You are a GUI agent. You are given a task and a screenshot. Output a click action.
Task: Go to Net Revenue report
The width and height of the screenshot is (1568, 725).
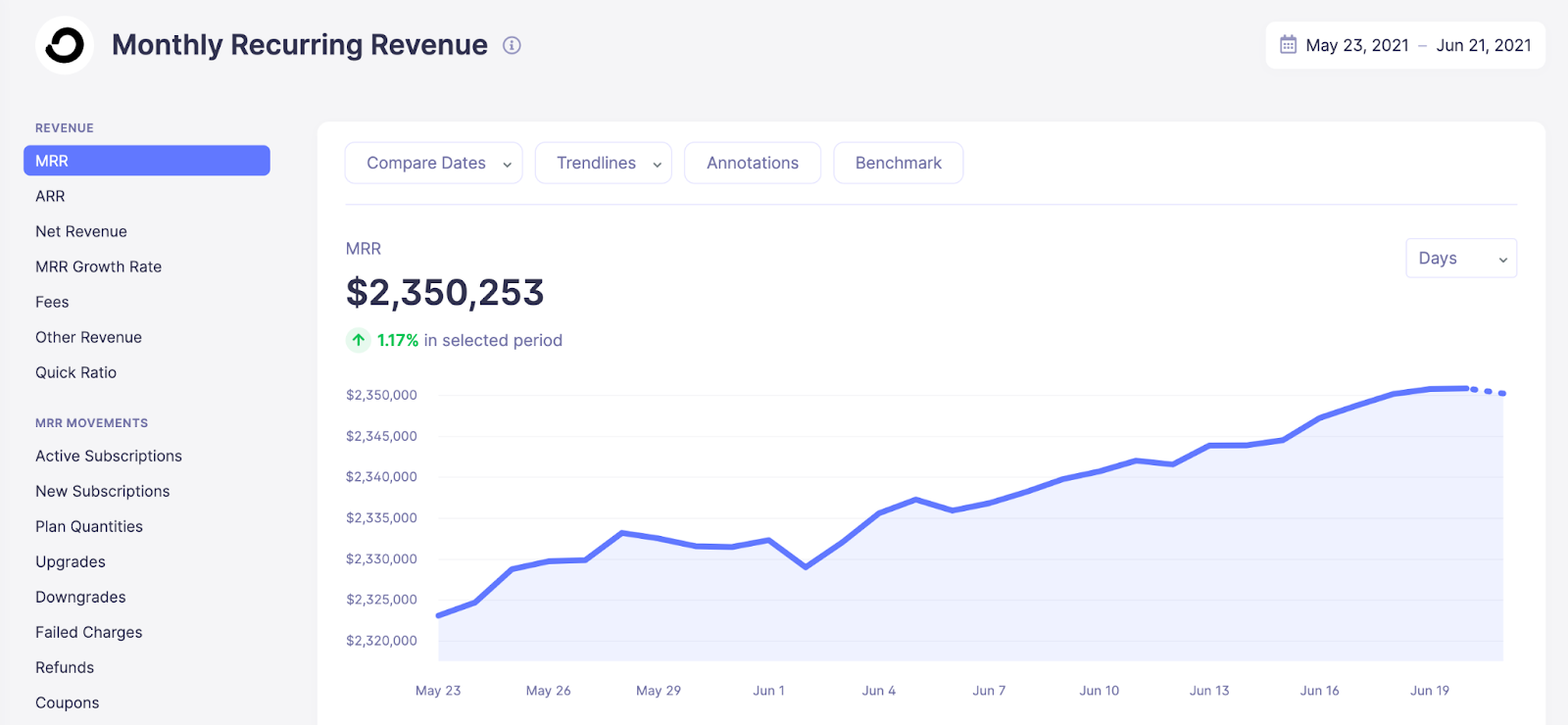point(81,231)
